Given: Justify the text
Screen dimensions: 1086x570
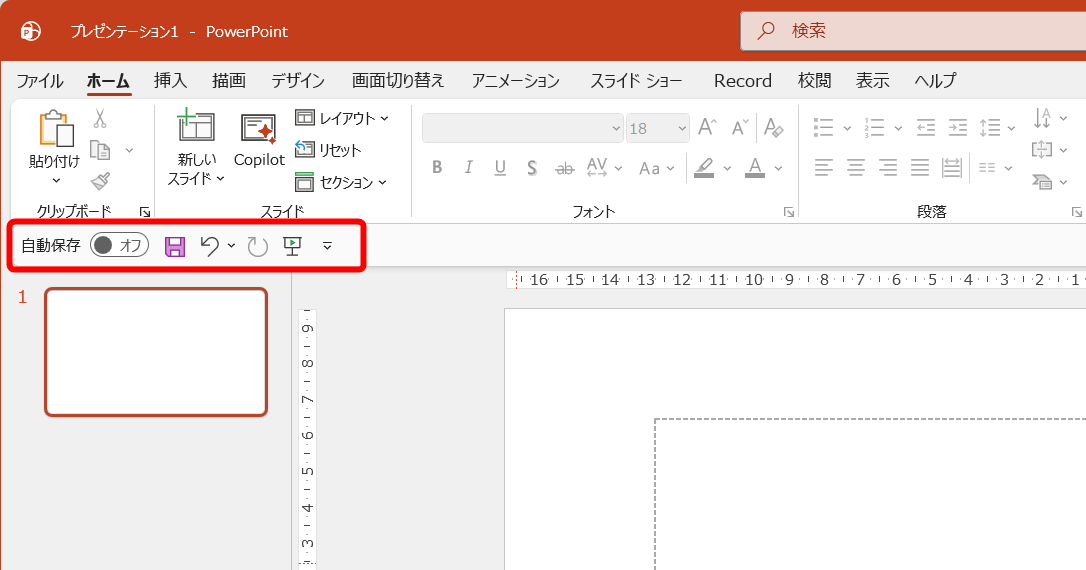Looking at the screenshot, I should [920, 167].
